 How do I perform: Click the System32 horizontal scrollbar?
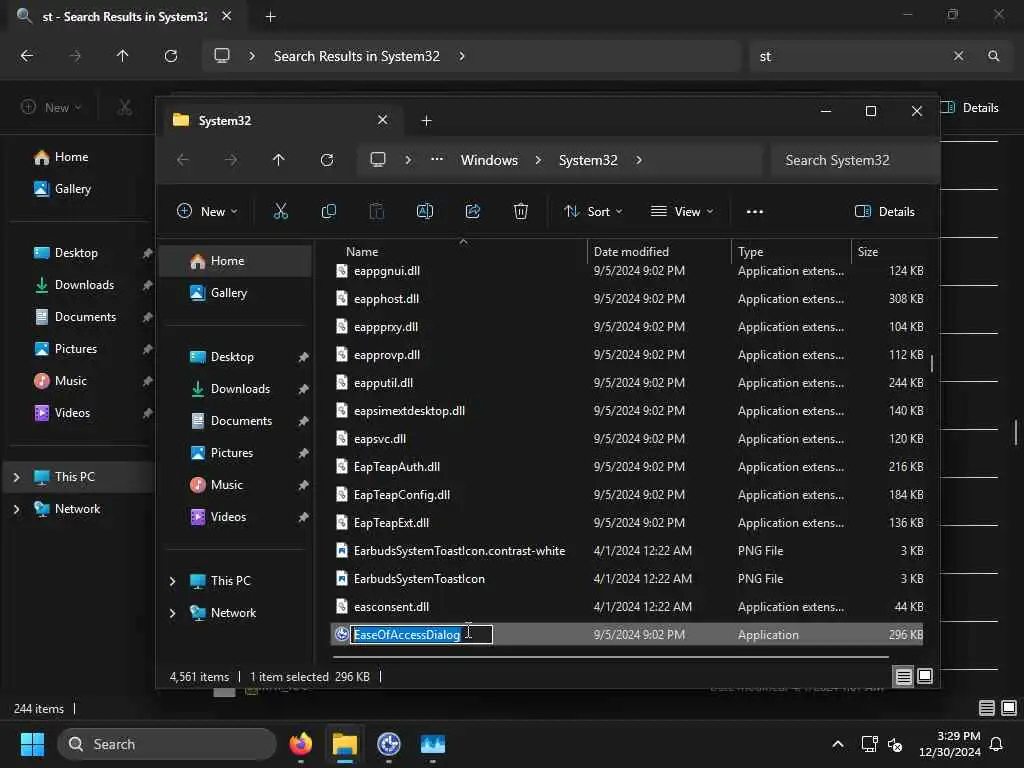pyautogui.click(x=611, y=657)
